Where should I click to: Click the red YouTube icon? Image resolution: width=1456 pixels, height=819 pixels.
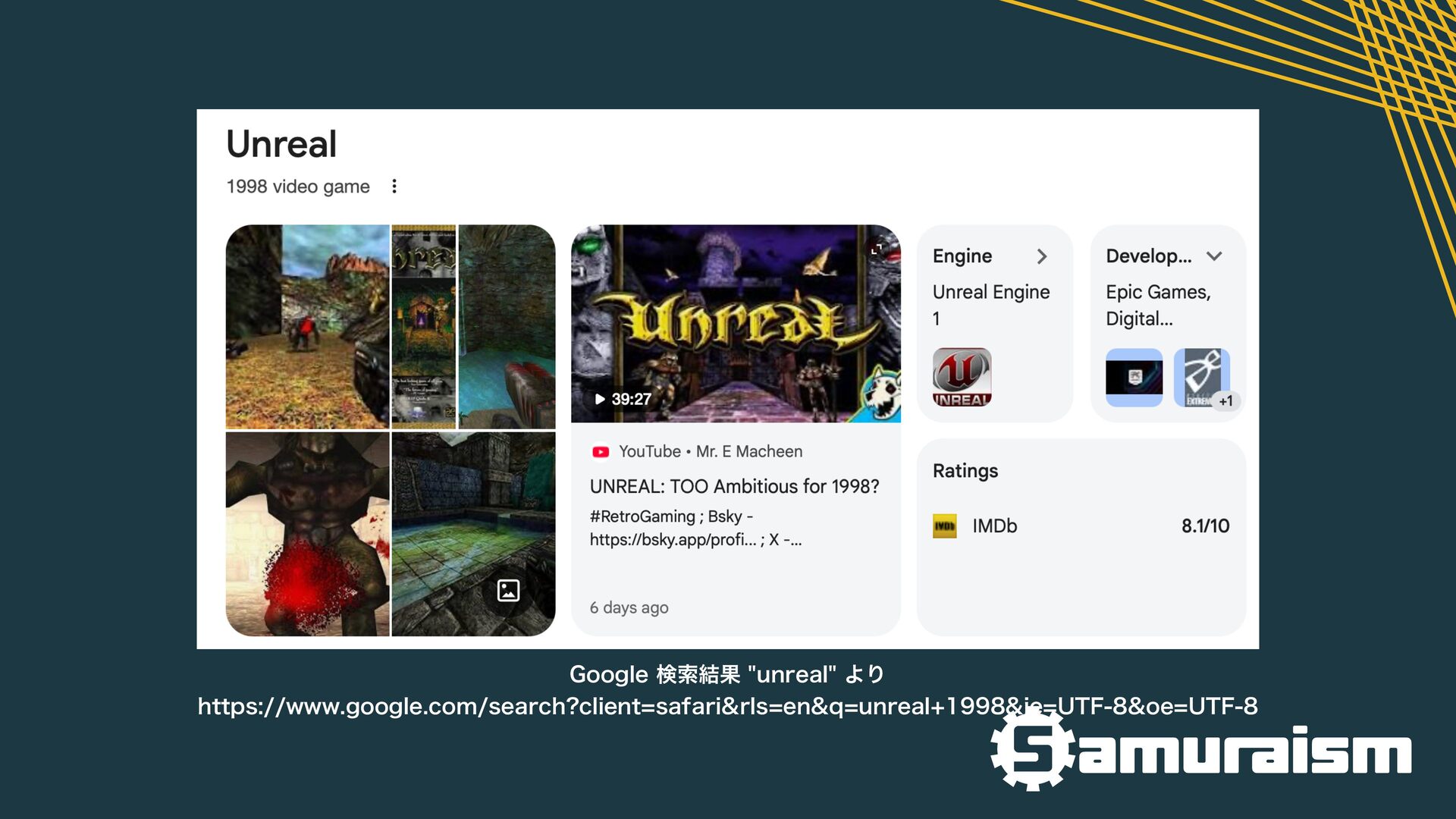click(x=601, y=452)
